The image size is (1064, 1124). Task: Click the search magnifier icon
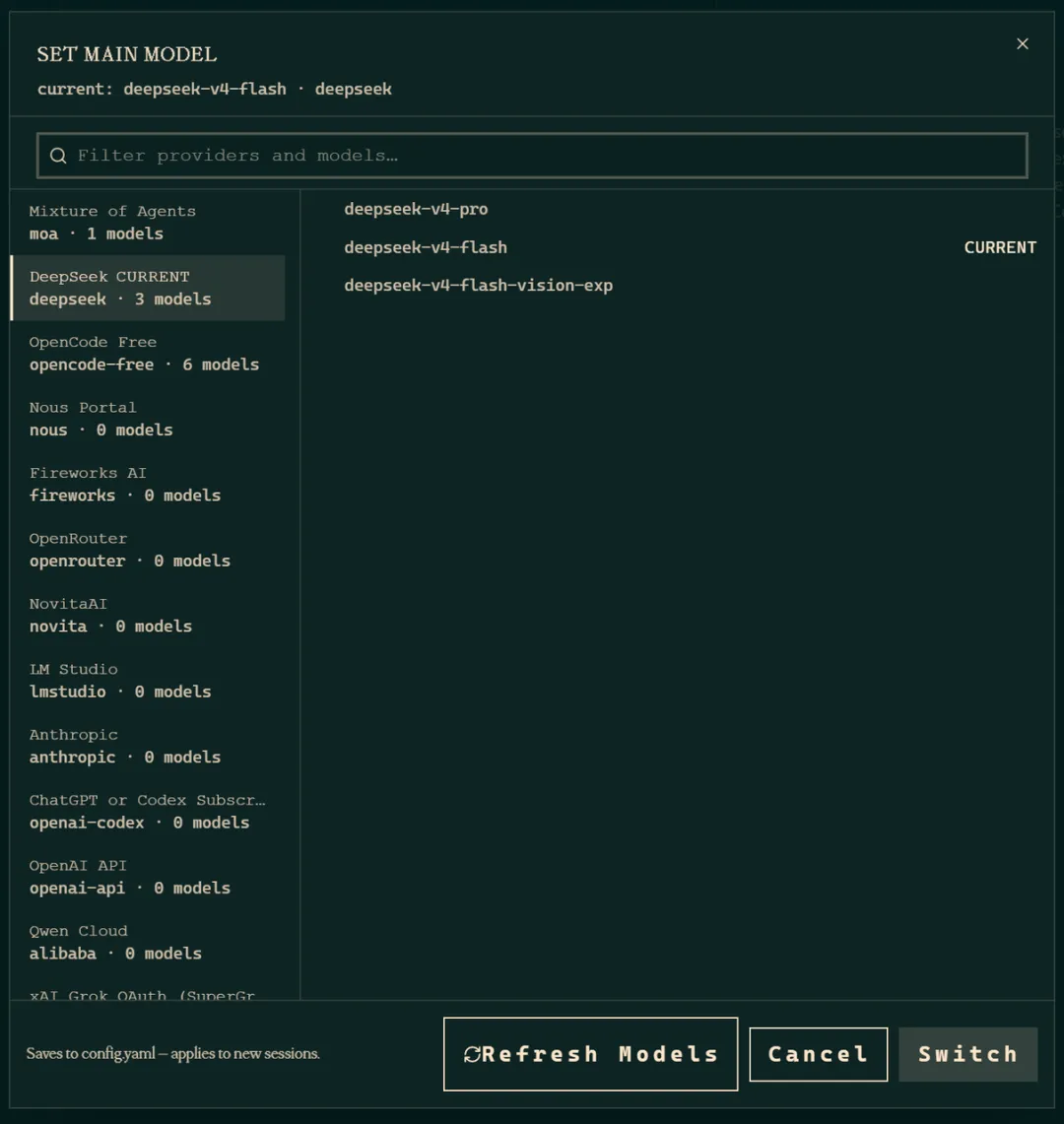(x=59, y=156)
